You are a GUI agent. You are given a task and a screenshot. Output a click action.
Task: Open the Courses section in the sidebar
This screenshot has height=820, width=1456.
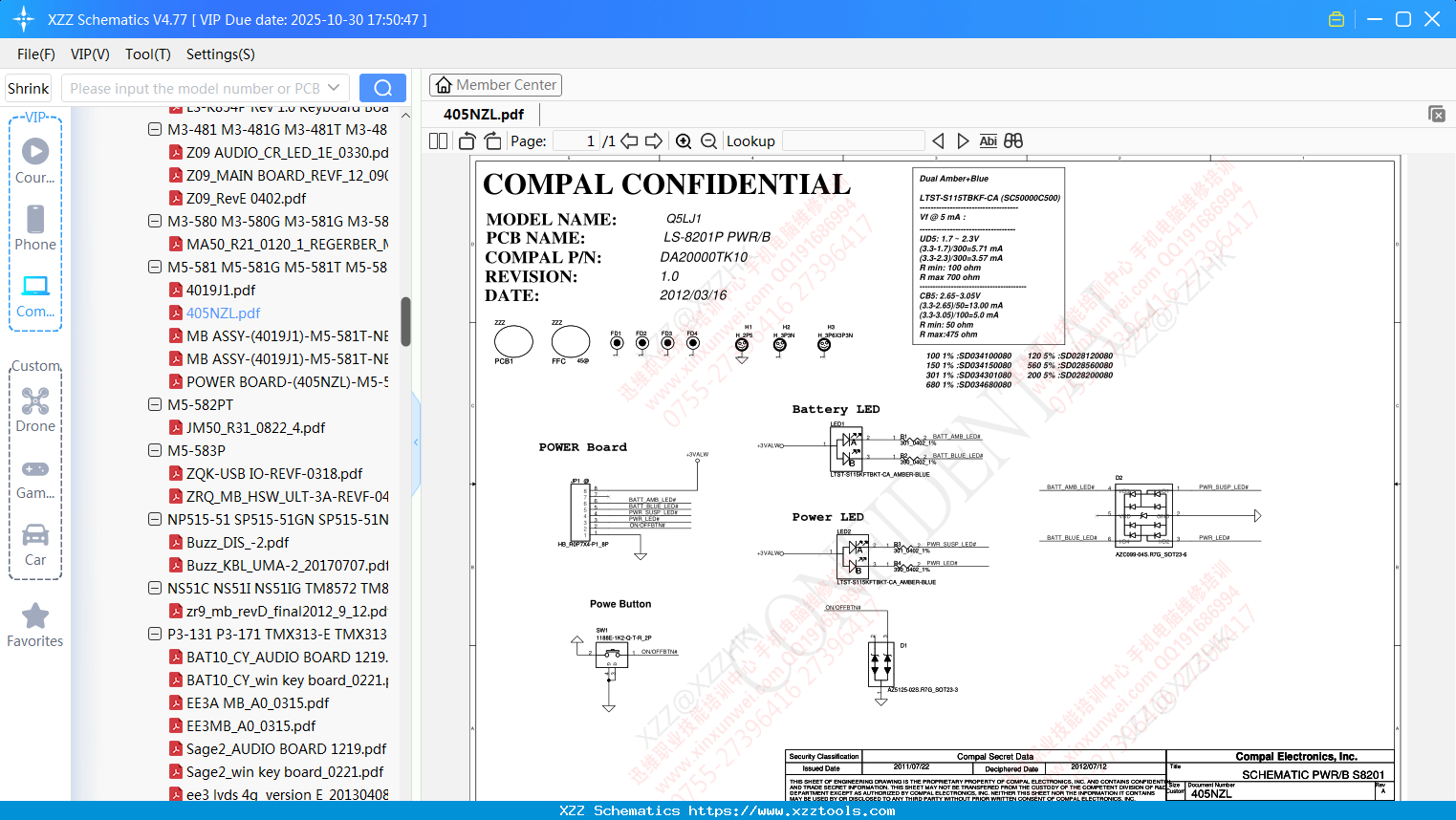[x=35, y=161]
